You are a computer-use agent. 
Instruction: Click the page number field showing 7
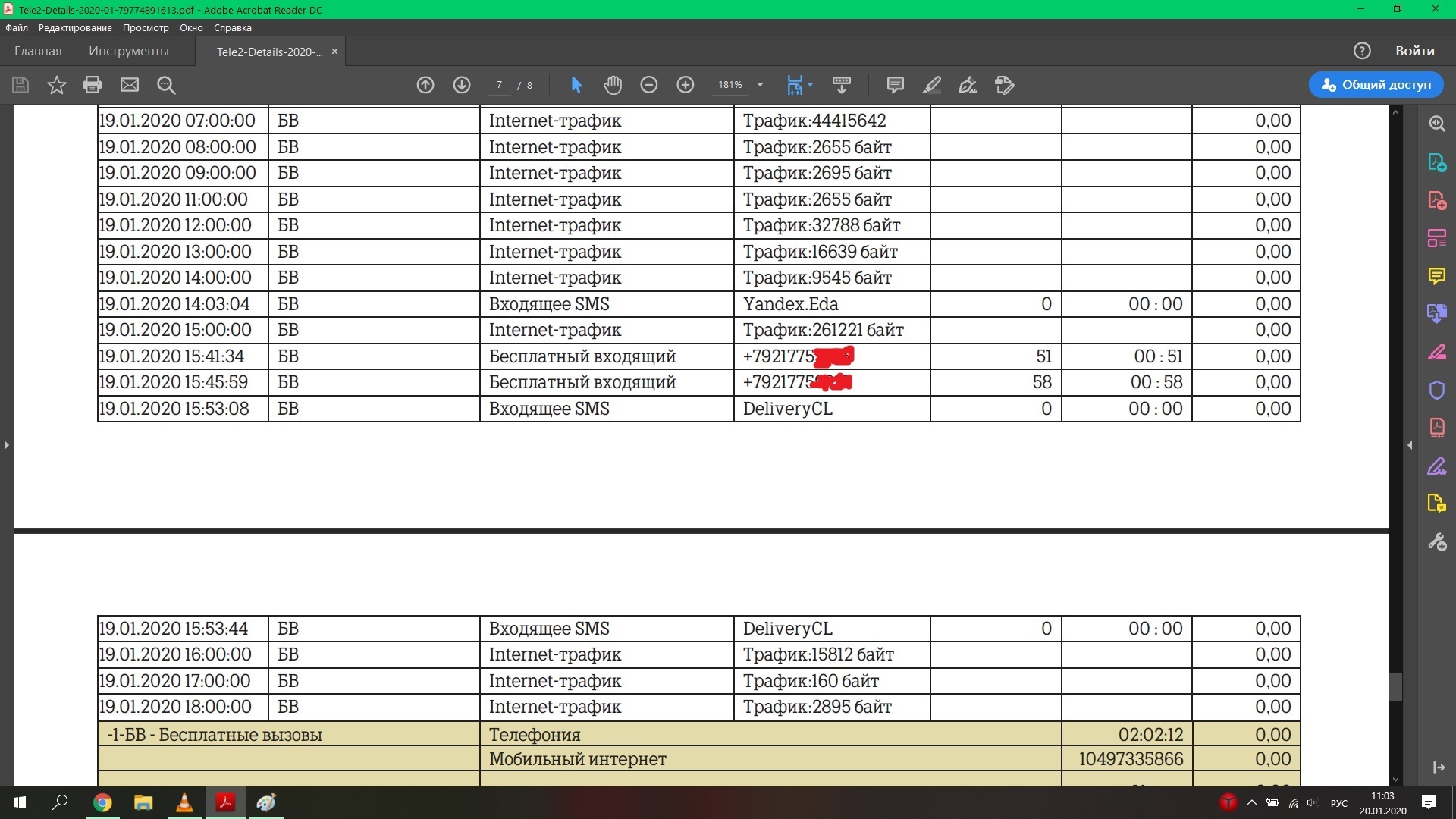(499, 85)
